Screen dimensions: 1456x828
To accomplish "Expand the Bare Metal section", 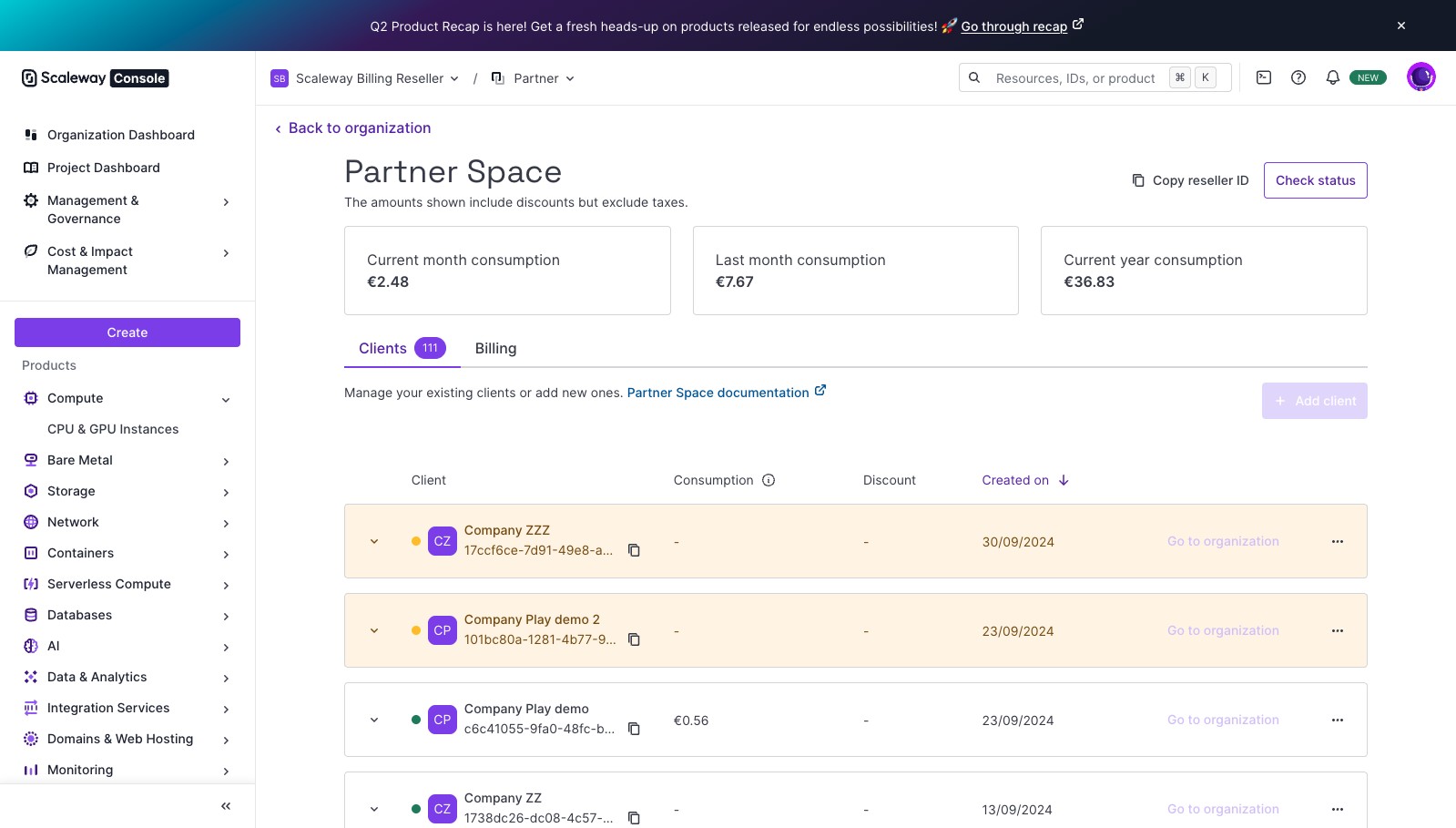I will 226,462.
